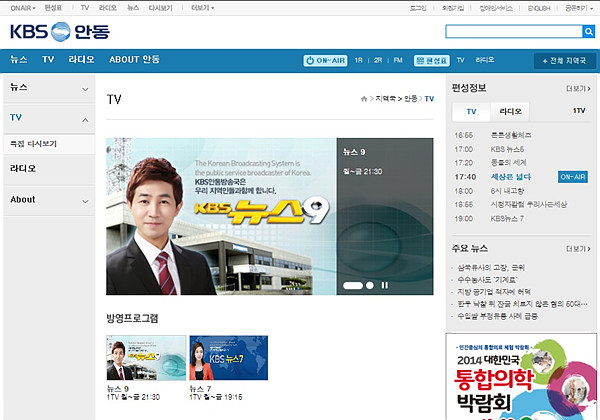This screenshot has width=600, height=420.
Task: Switch to the 라디오 schedule tab
Action: [510, 111]
